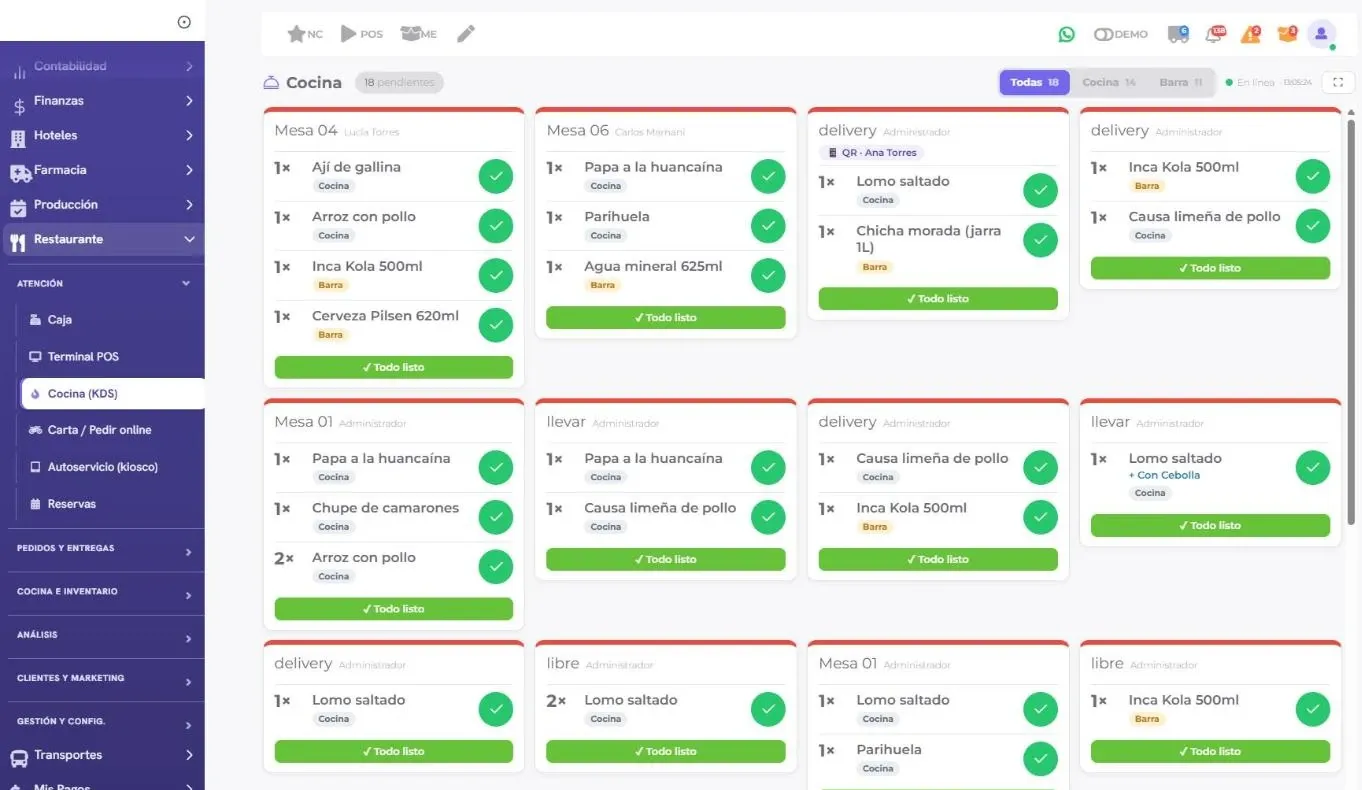
Task: Collapse the Restaurante menu
Action: click(x=102, y=240)
